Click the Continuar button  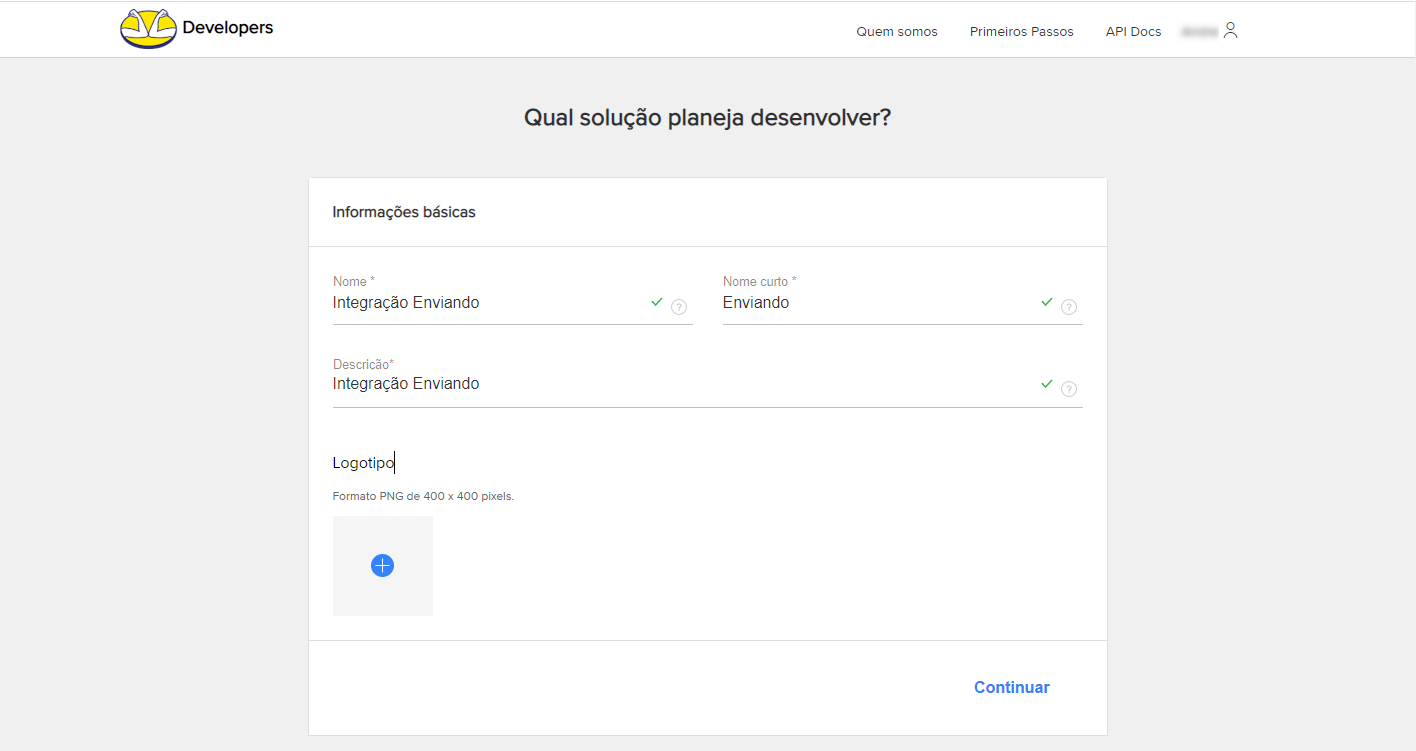1012,687
